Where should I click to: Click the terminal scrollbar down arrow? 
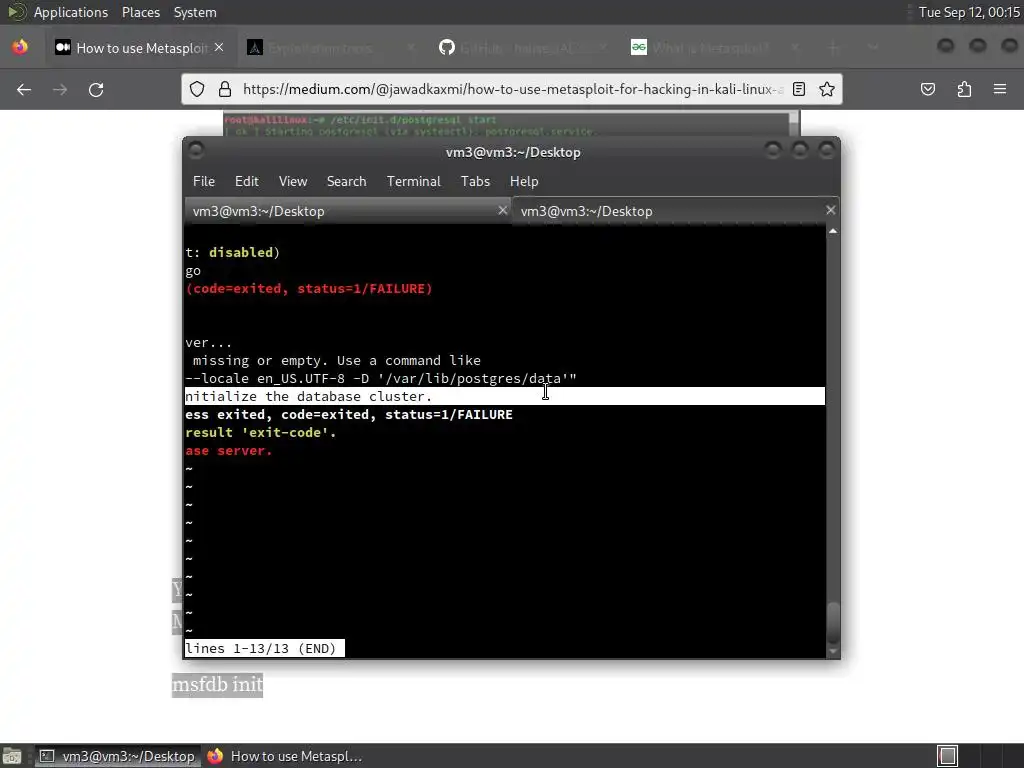tap(833, 651)
